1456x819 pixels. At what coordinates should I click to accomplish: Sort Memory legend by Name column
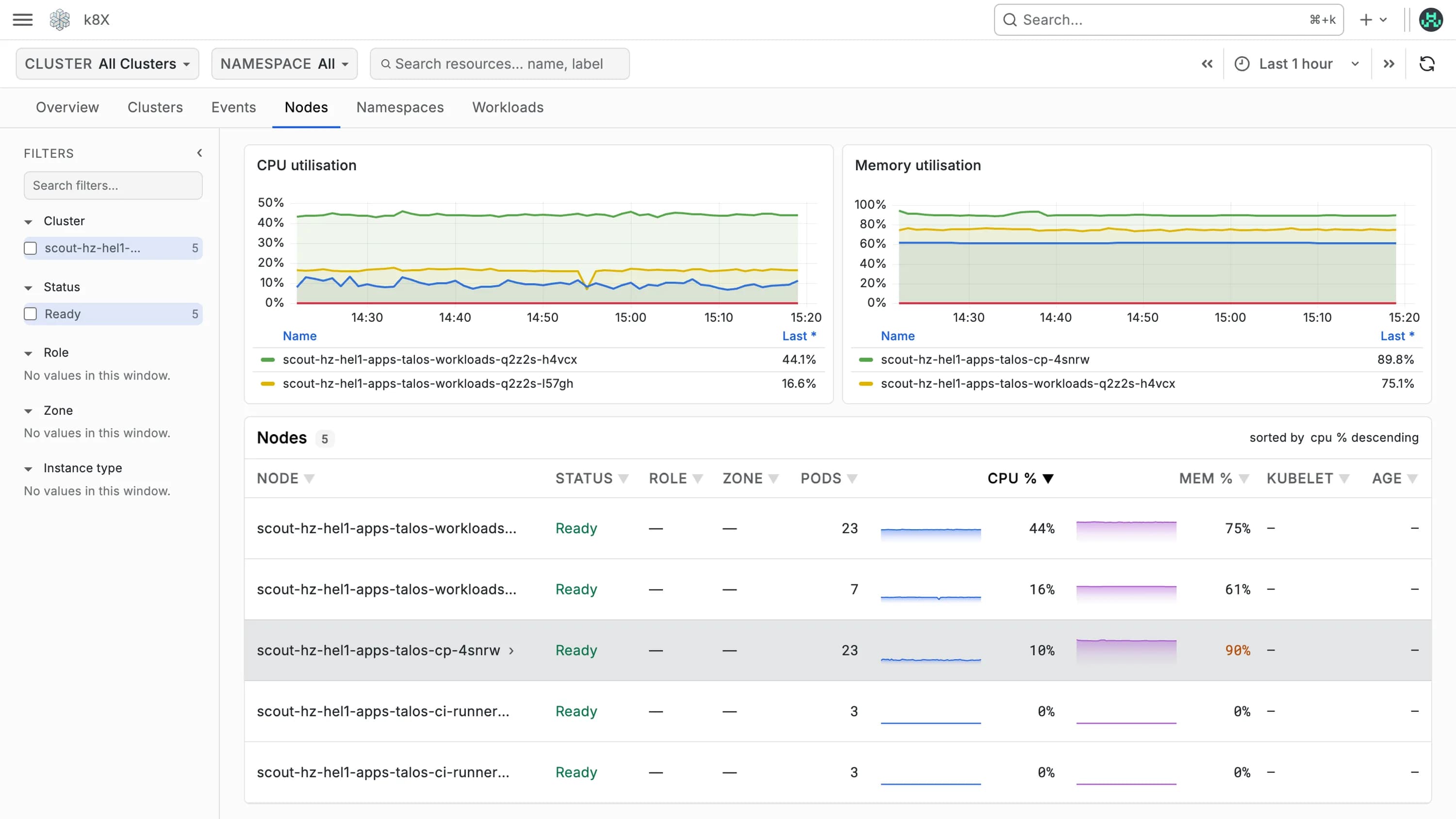(897, 336)
